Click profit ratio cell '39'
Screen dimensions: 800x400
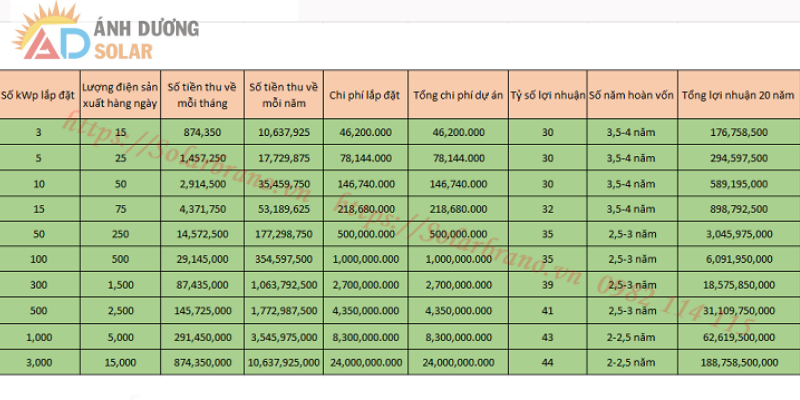pyautogui.click(x=547, y=285)
